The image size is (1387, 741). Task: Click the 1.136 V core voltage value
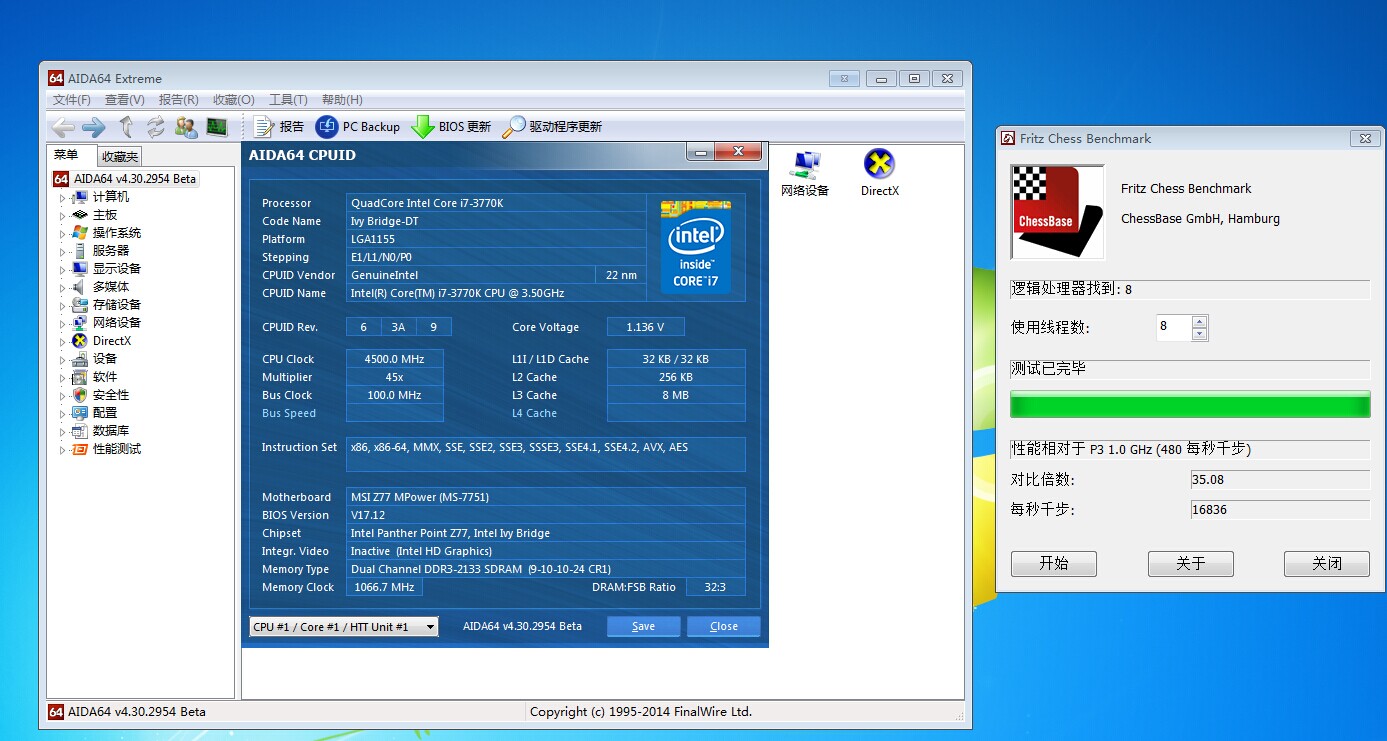tap(646, 327)
